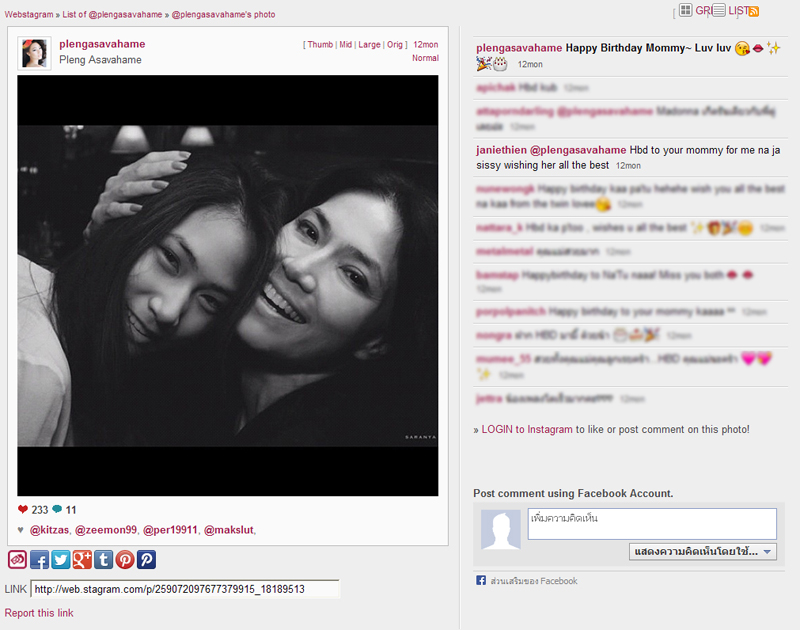Click the copy link chain icon

pos(17,560)
